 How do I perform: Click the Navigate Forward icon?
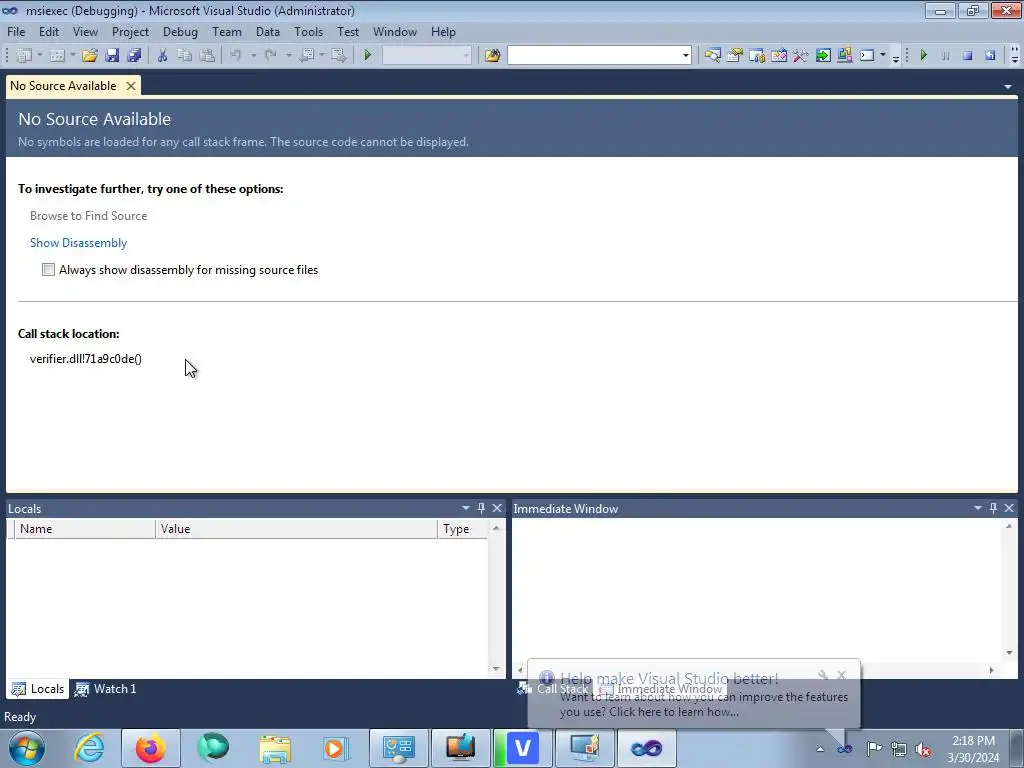pos(338,56)
